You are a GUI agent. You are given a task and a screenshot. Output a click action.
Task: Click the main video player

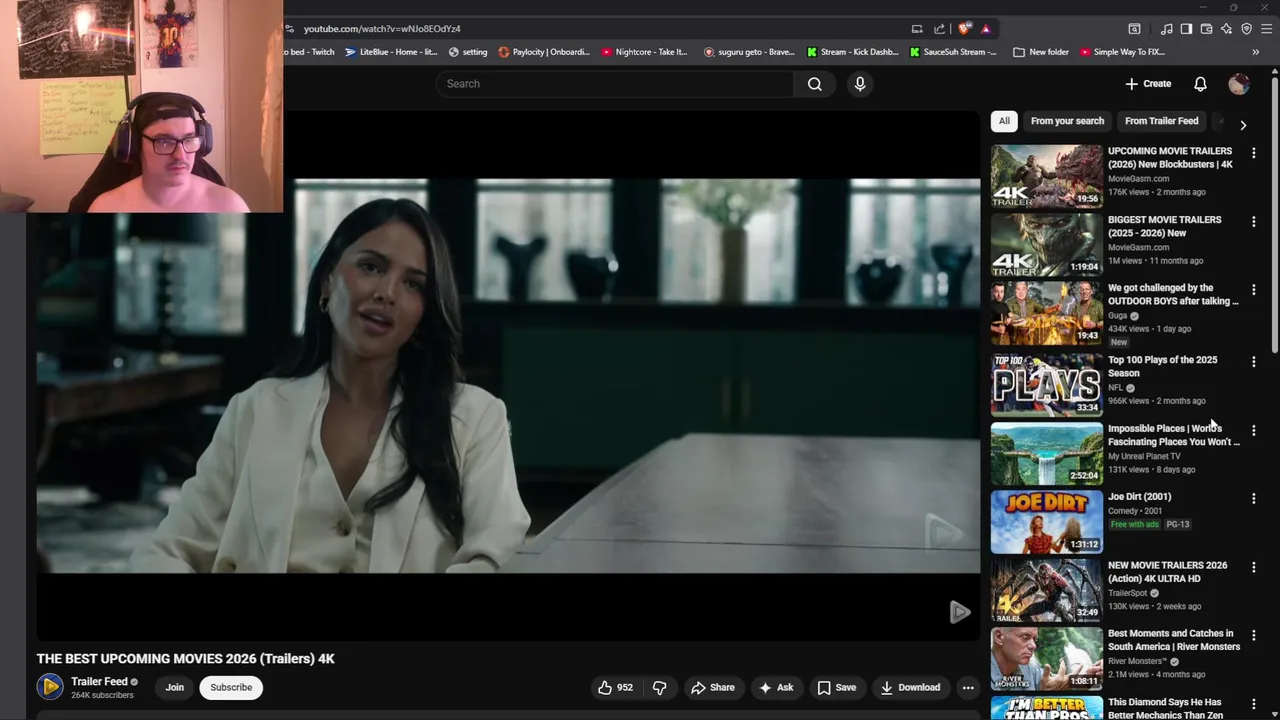click(508, 375)
